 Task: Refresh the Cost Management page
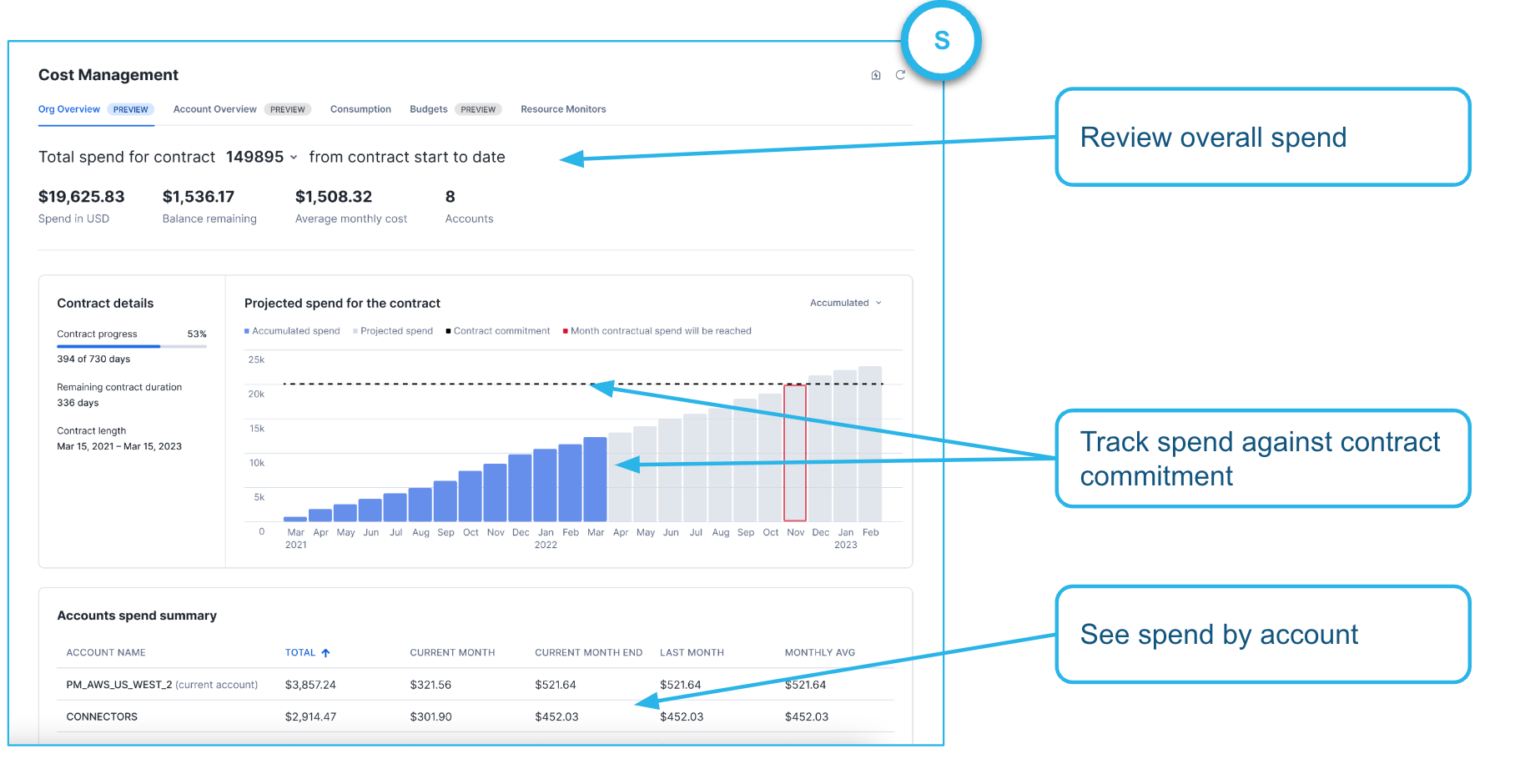(x=900, y=75)
